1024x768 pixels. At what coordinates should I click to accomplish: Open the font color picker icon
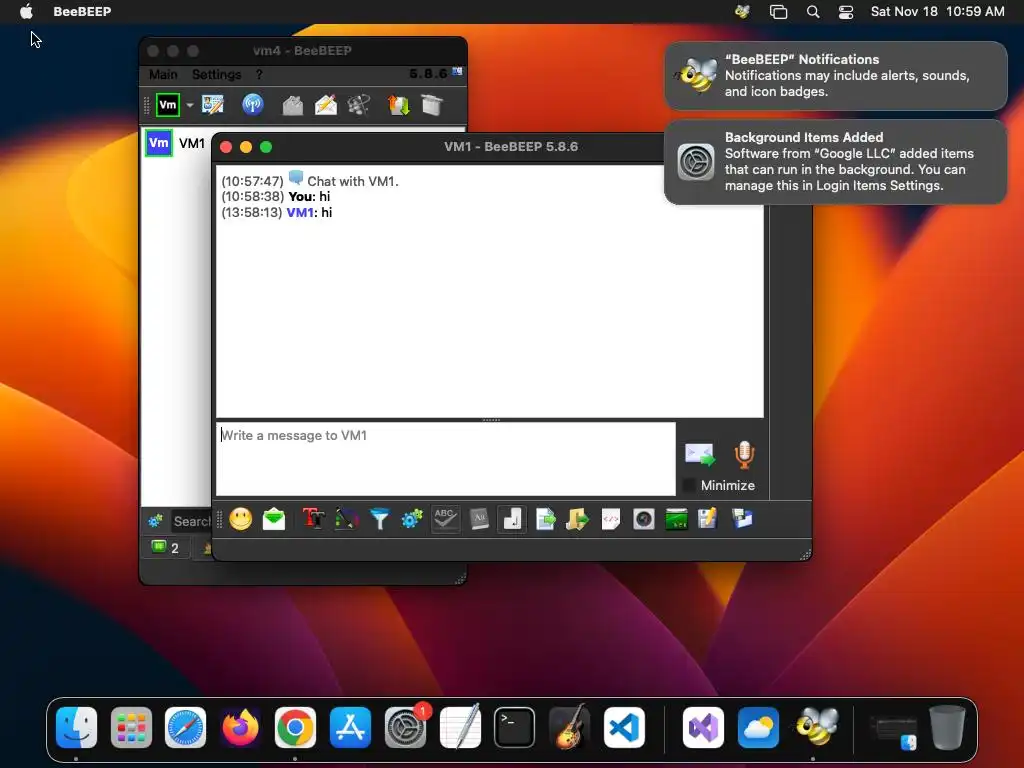point(347,519)
